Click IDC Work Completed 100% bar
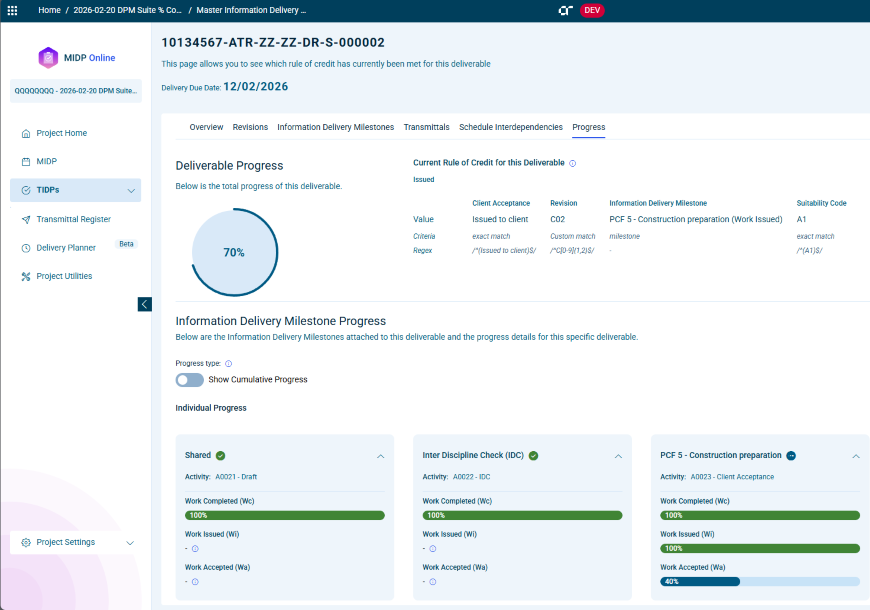Viewport: 870px width, 610px height. click(522, 516)
